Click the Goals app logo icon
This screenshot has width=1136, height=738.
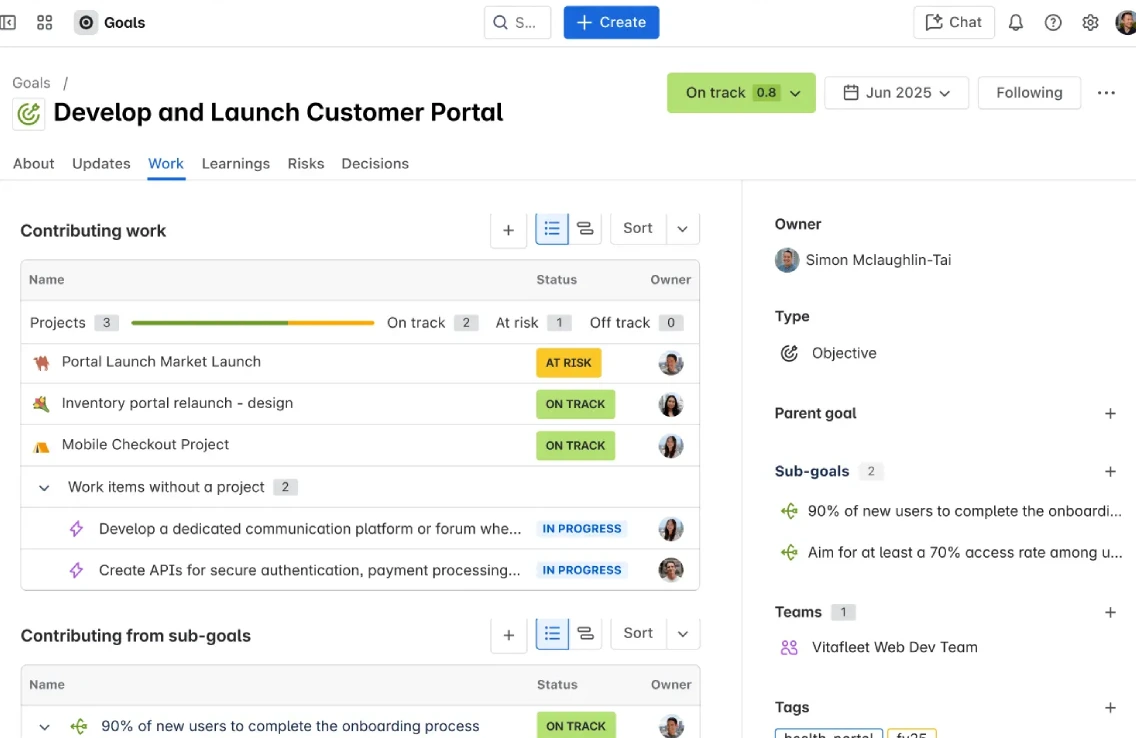[85, 22]
